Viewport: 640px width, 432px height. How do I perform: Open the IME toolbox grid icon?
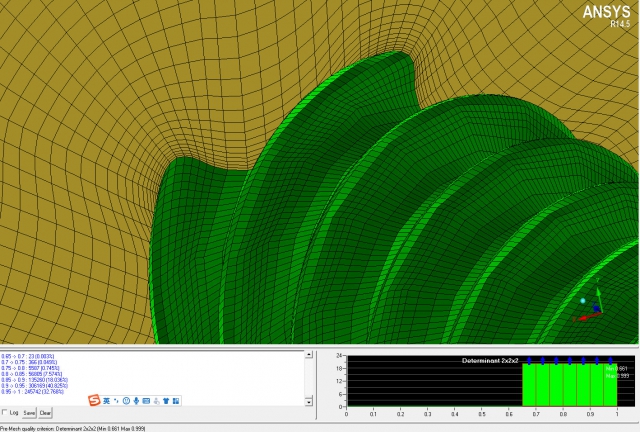point(177,400)
